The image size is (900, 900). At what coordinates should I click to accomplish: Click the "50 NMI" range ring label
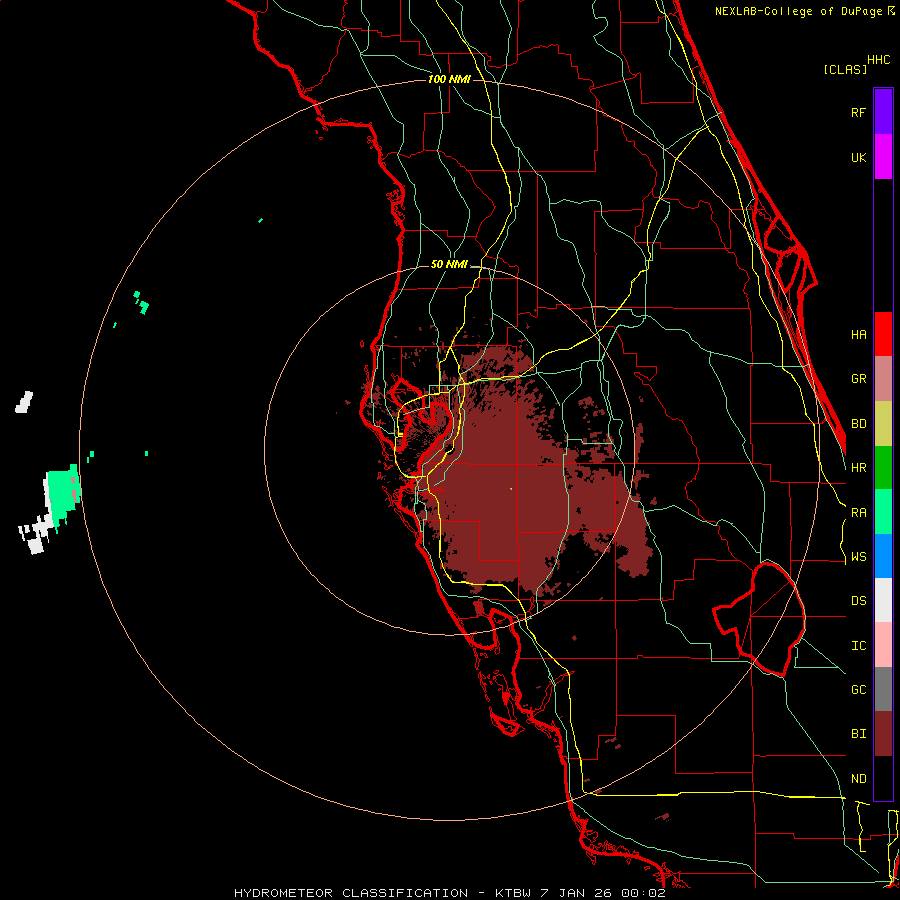pyautogui.click(x=449, y=264)
